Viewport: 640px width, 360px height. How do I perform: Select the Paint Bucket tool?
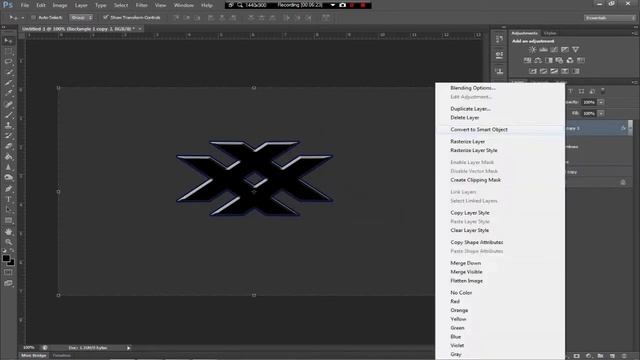8,157
